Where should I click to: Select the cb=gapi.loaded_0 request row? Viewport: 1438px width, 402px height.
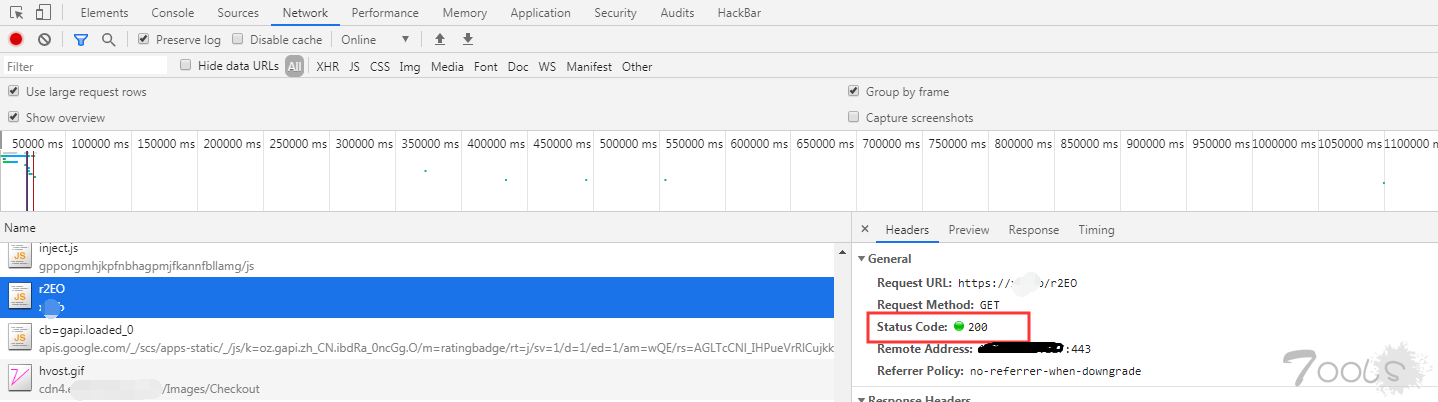coord(417,338)
